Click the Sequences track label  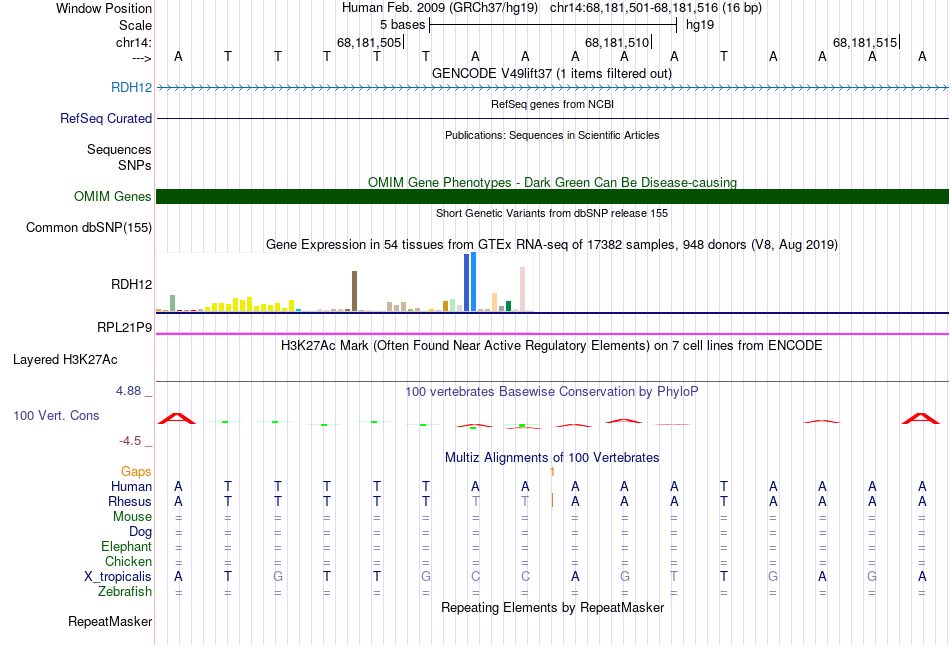point(119,150)
